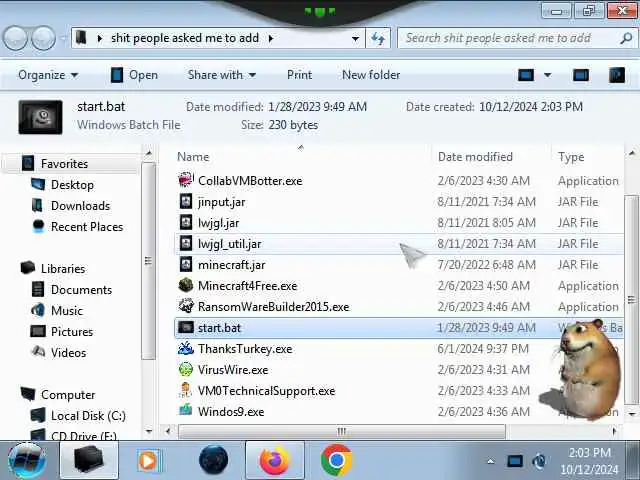Select Minecraft4Free.exe icon

(x=186, y=285)
